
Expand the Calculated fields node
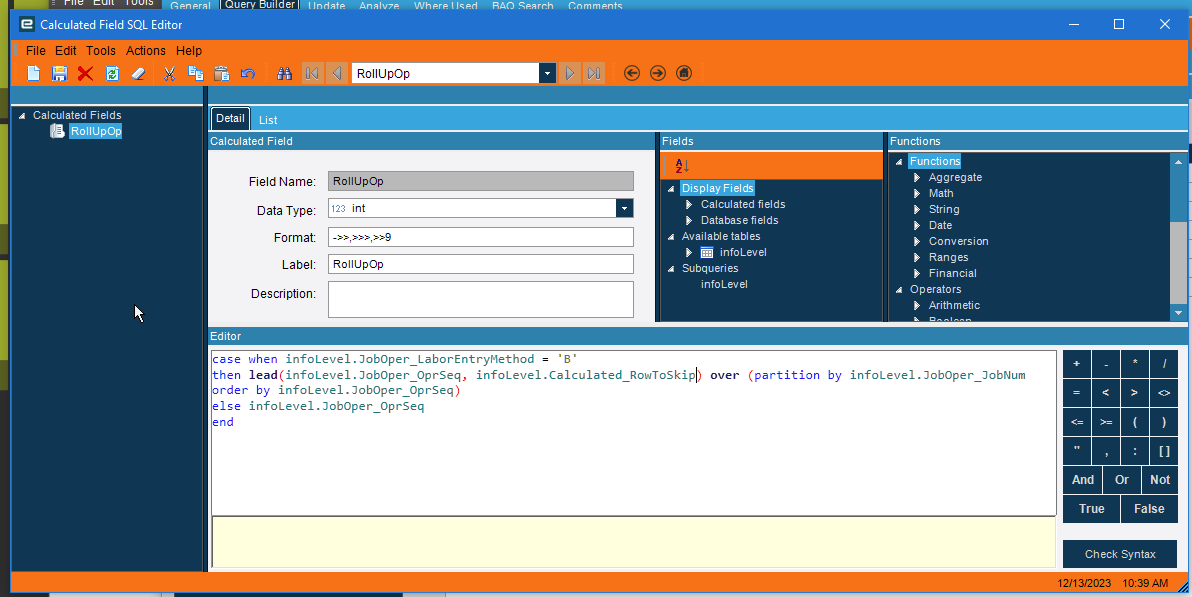point(689,204)
